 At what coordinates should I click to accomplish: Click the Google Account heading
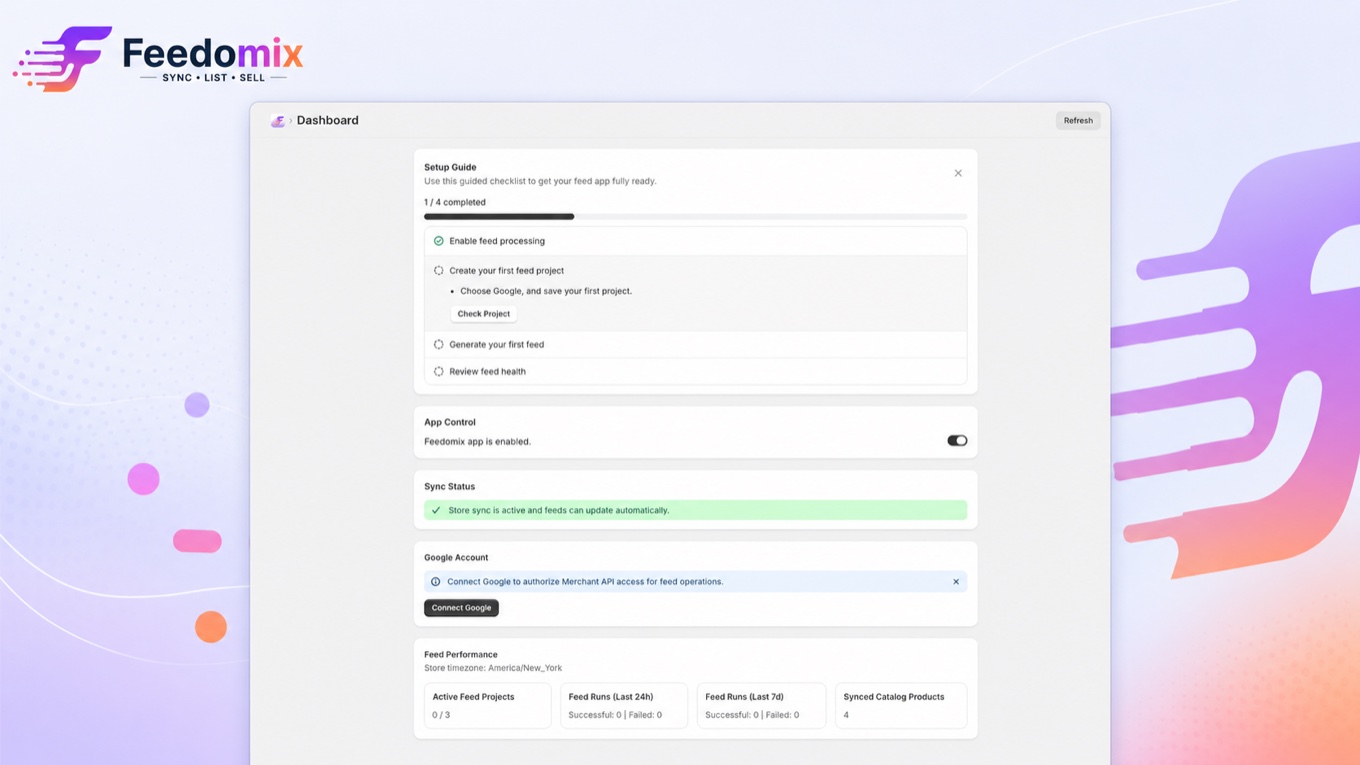[456, 557]
